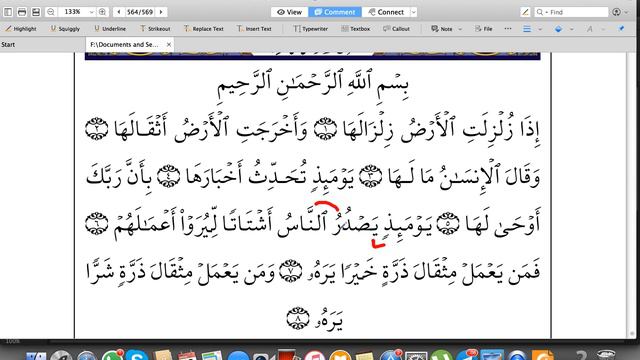Switch to Comment mode

click(x=335, y=12)
